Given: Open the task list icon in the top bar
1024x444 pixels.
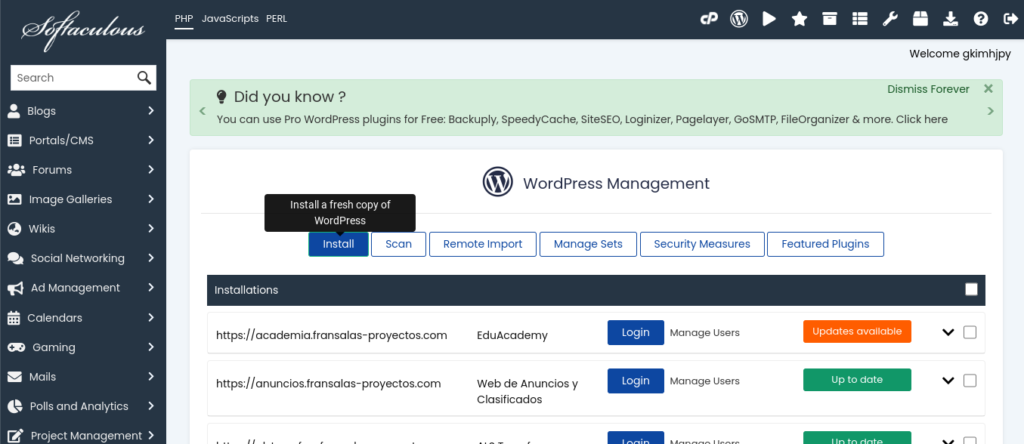Looking at the screenshot, I should click(x=859, y=19).
